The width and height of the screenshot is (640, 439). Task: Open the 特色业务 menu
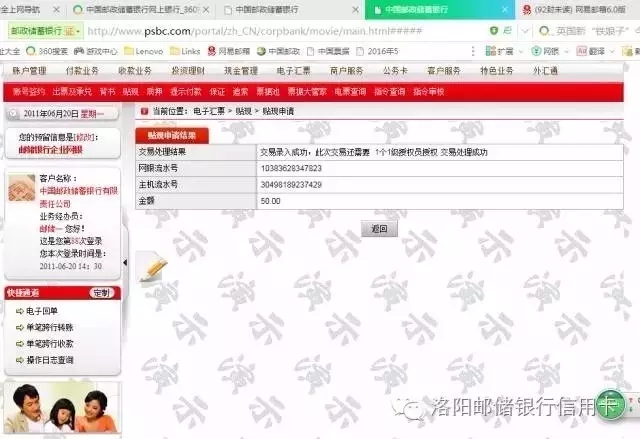[x=497, y=71]
